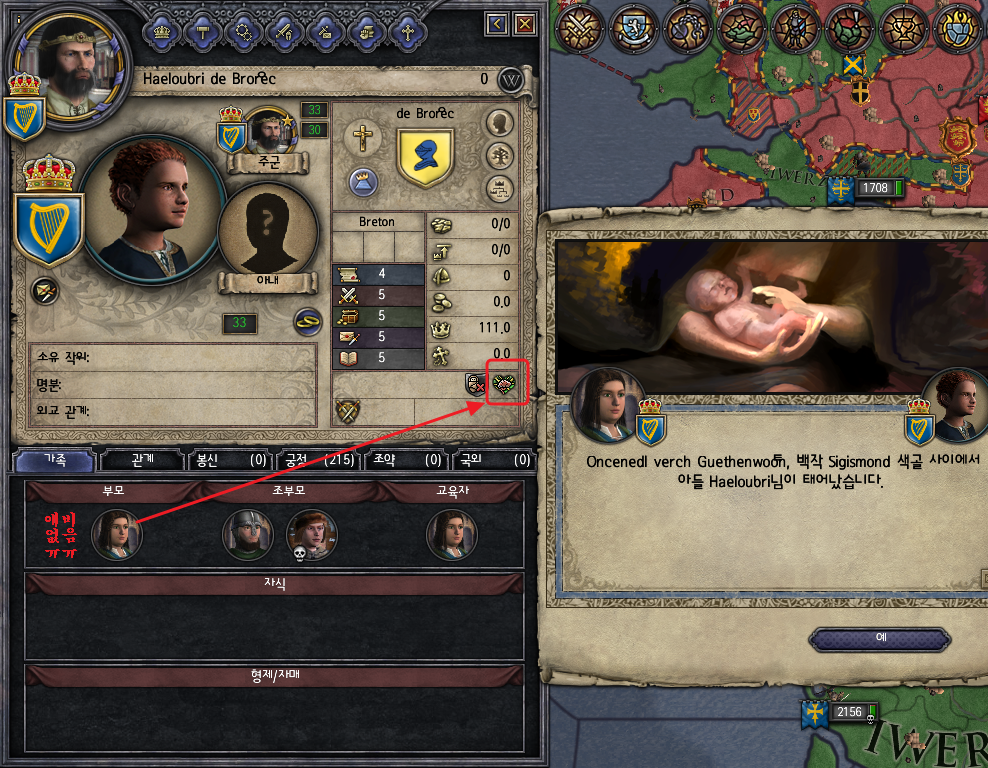Open the Military tab with sword icon
This screenshot has height=768, width=988.
[x=284, y=32]
